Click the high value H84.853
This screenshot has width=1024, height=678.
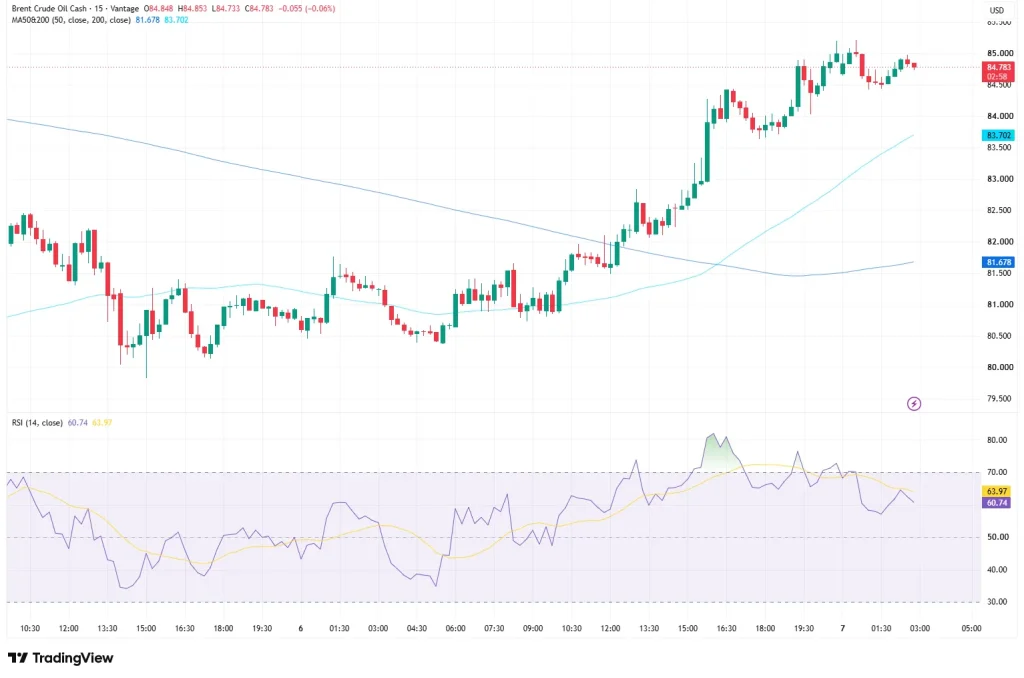pyautogui.click(x=193, y=8)
